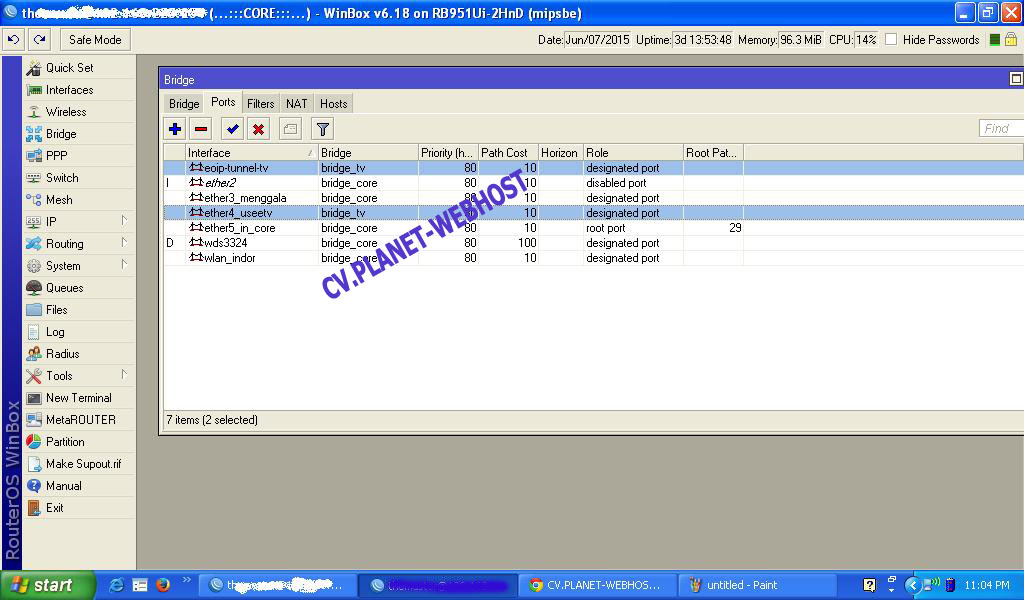
Task: Expand the IP submenu
Action: [x=78, y=222]
